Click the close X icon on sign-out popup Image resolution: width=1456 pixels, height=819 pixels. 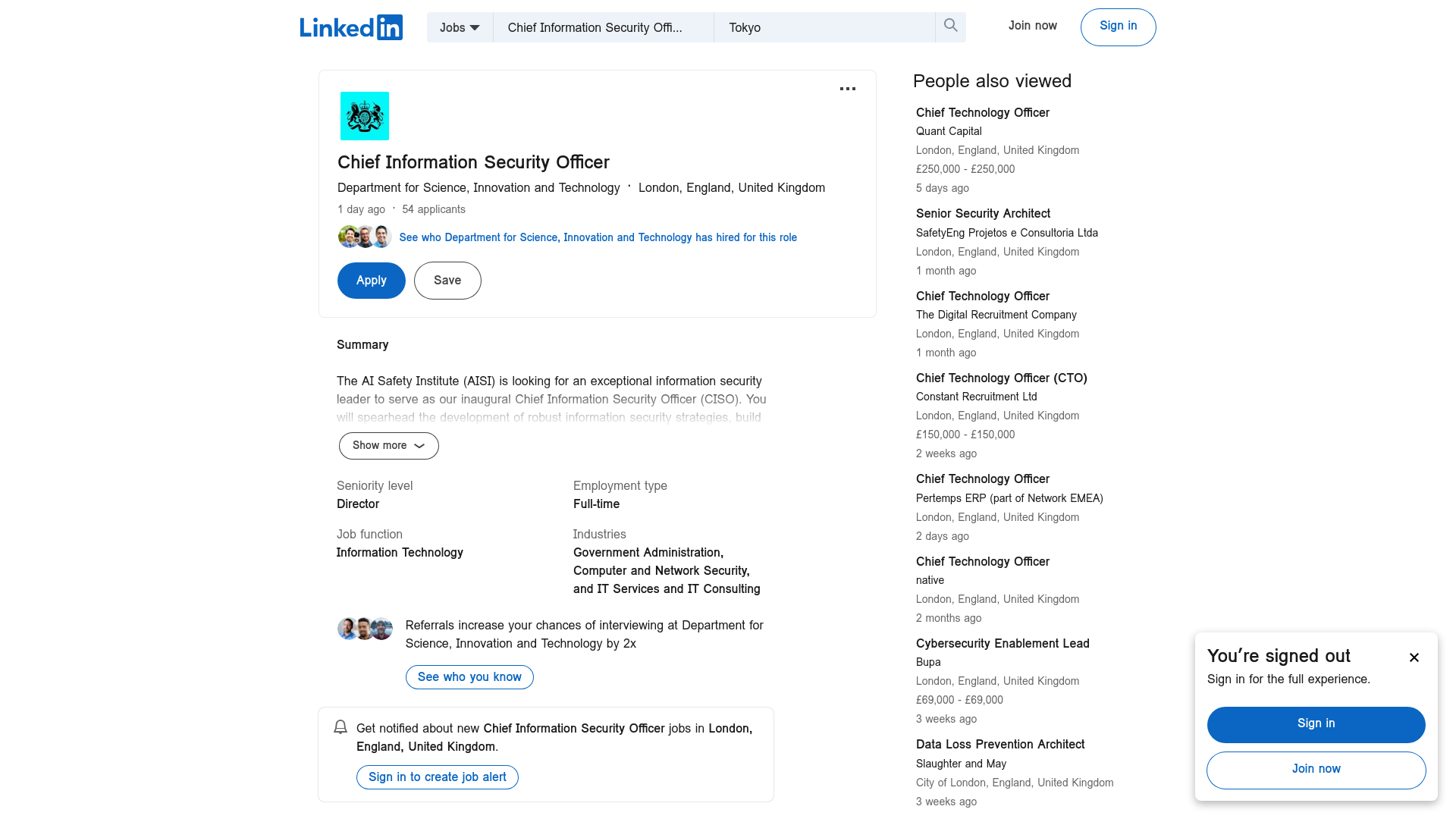tap(1414, 657)
